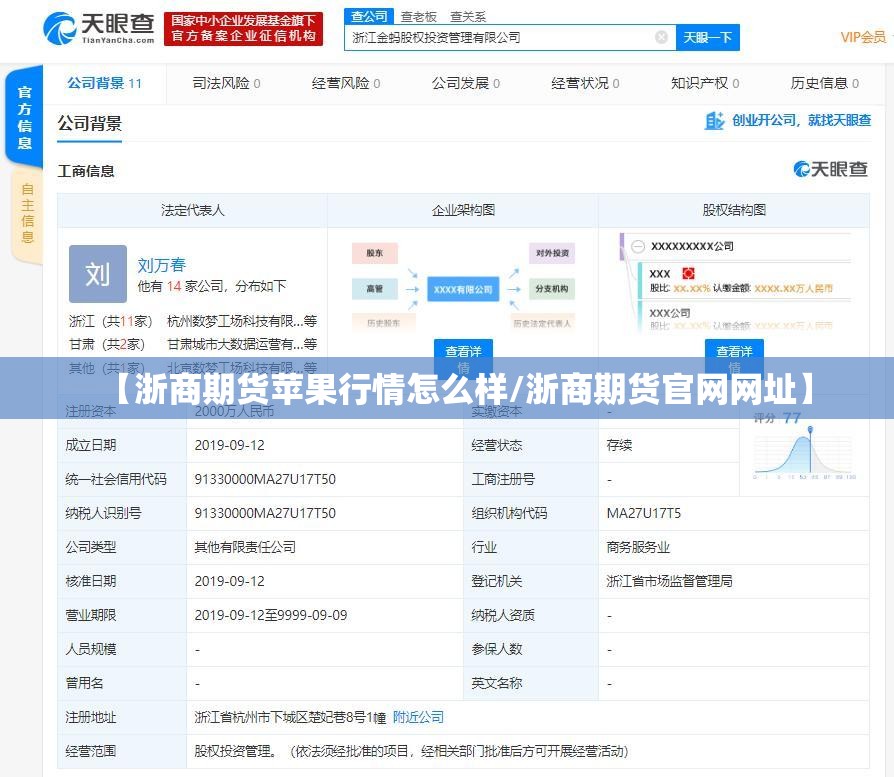
Task: Click the 附近公司 link
Action: 418,717
